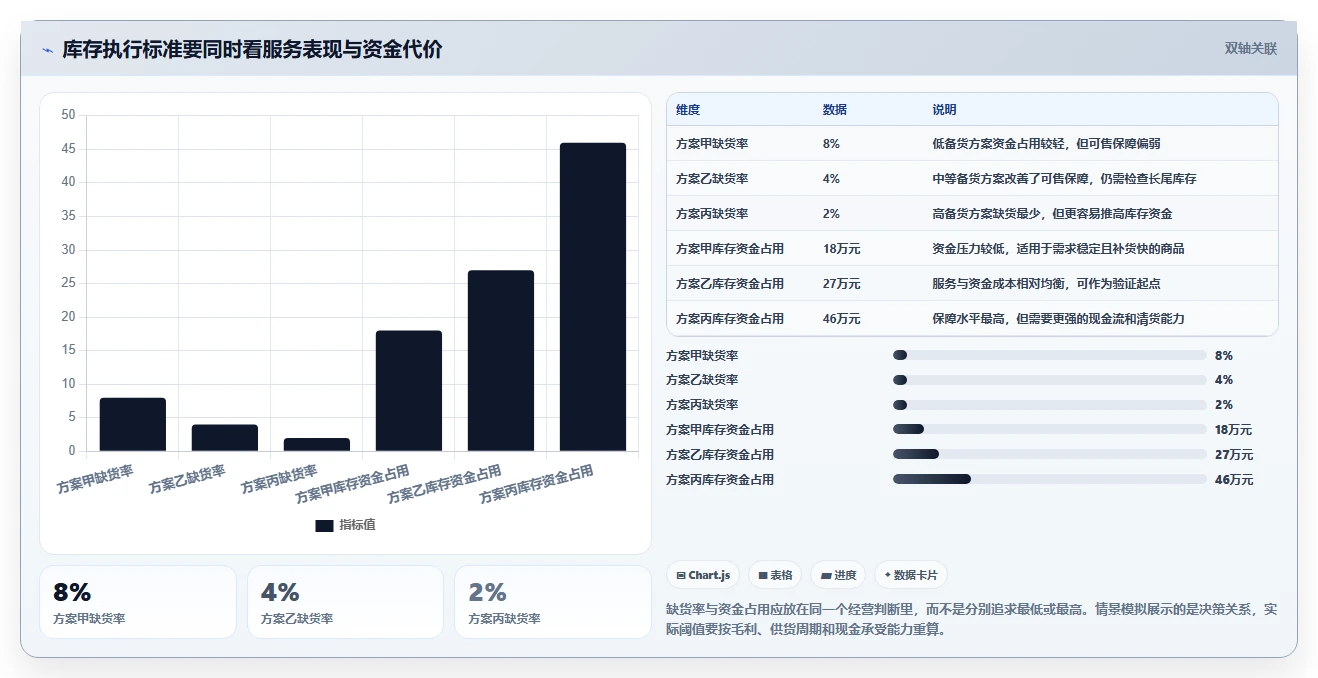Viewport: 1318px width, 678px height.
Task: Click the 方案丙库存资金占用 progress bar
Action: (x=1050, y=480)
